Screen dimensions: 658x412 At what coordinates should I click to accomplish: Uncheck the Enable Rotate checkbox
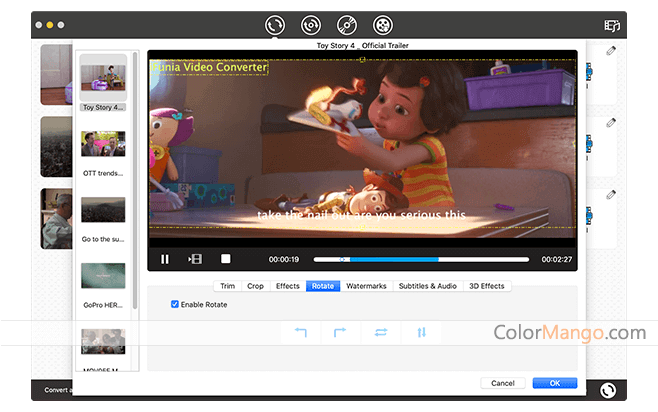pos(175,304)
